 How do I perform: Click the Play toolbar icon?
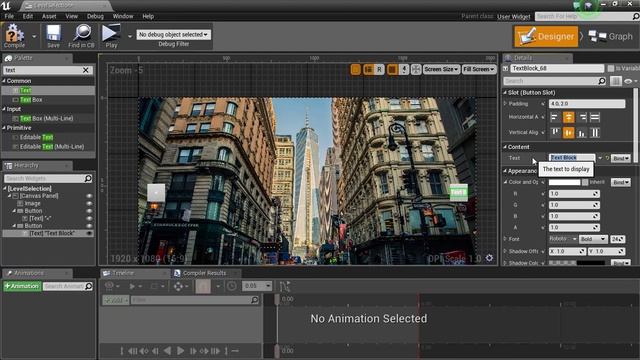pyautogui.click(x=111, y=33)
